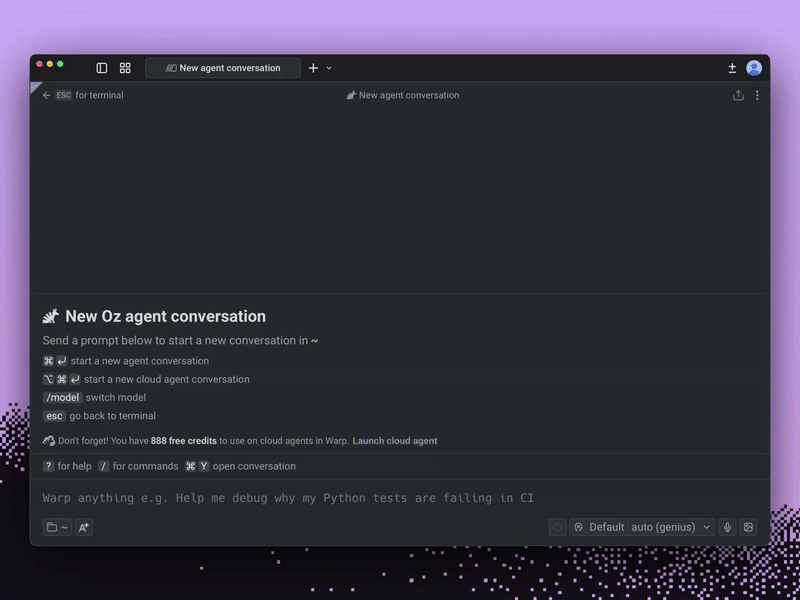
Task: Click the /model switch model badge
Action: coord(62,397)
